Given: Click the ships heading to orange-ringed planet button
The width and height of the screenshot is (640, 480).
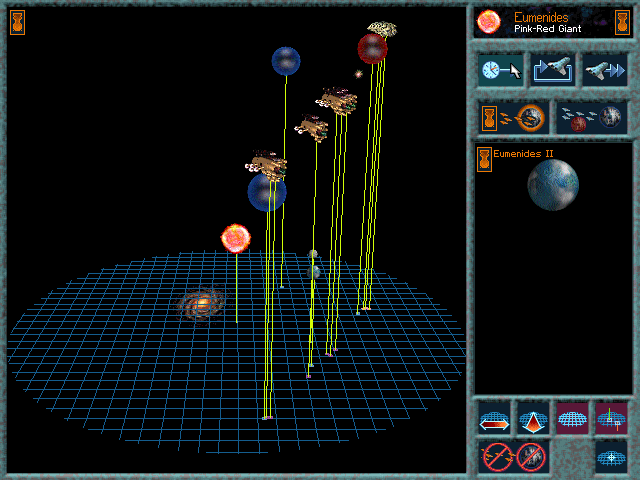Looking at the screenshot, I should pos(513,118).
